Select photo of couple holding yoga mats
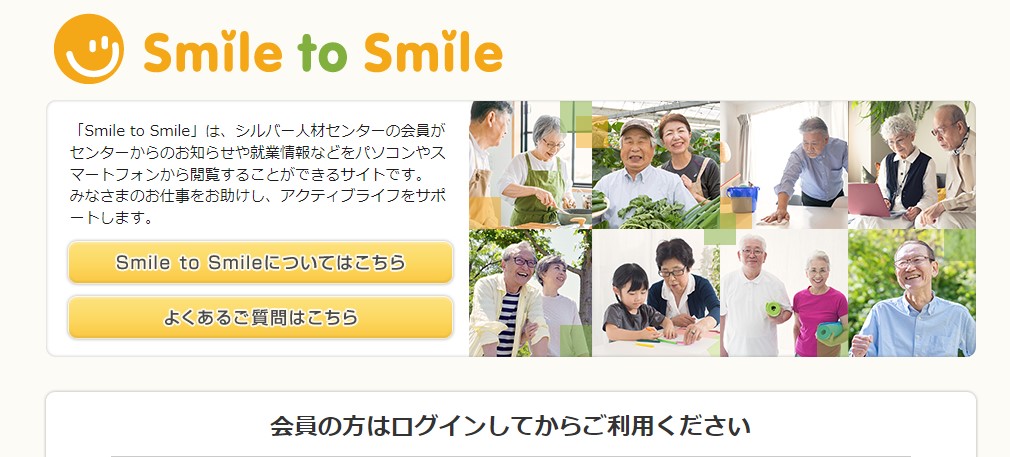Image resolution: width=1010 pixels, height=457 pixels. point(784,293)
